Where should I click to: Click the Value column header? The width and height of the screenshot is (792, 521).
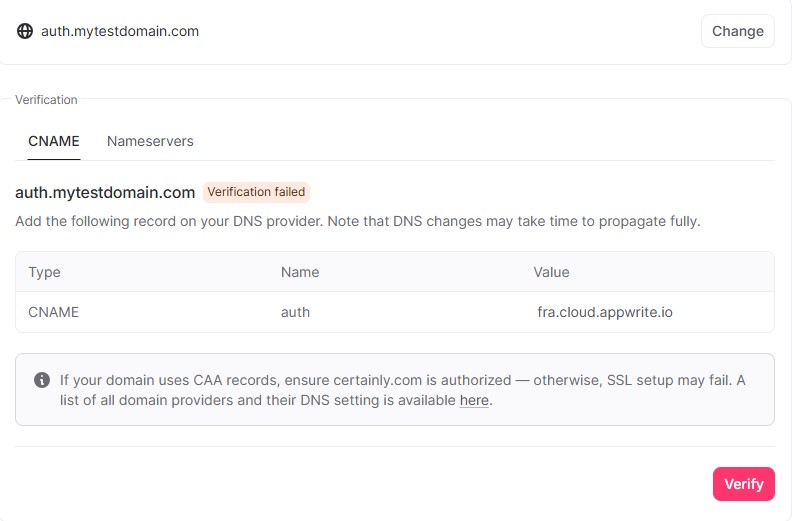point(552,272)
